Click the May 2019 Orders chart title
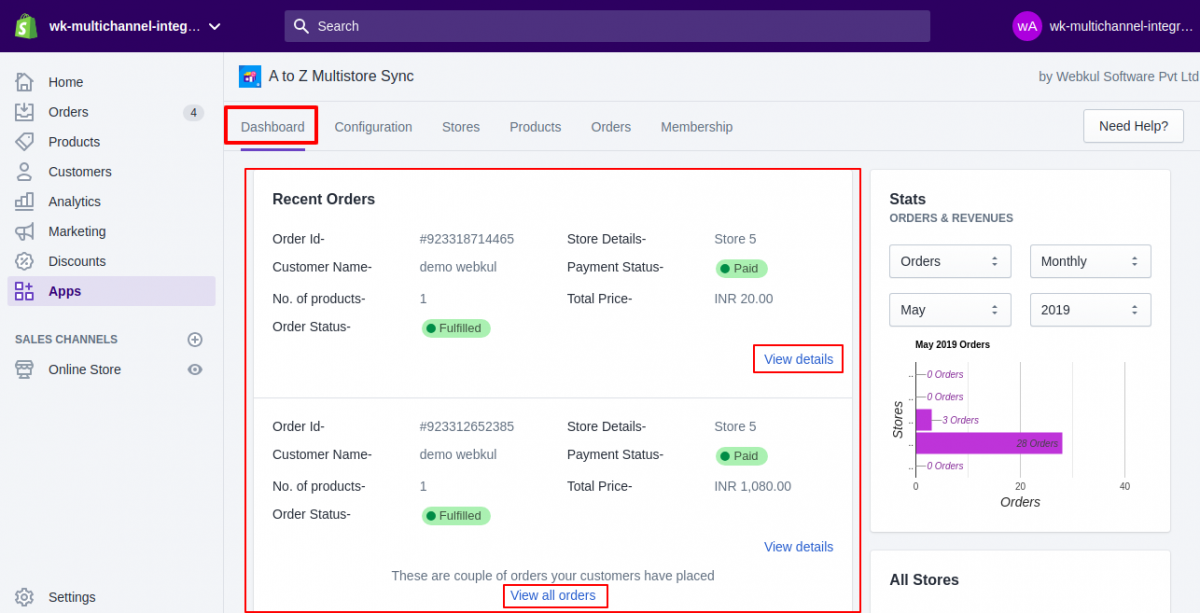The width and height of the screenshot is (1200, 613). (952, 344)
